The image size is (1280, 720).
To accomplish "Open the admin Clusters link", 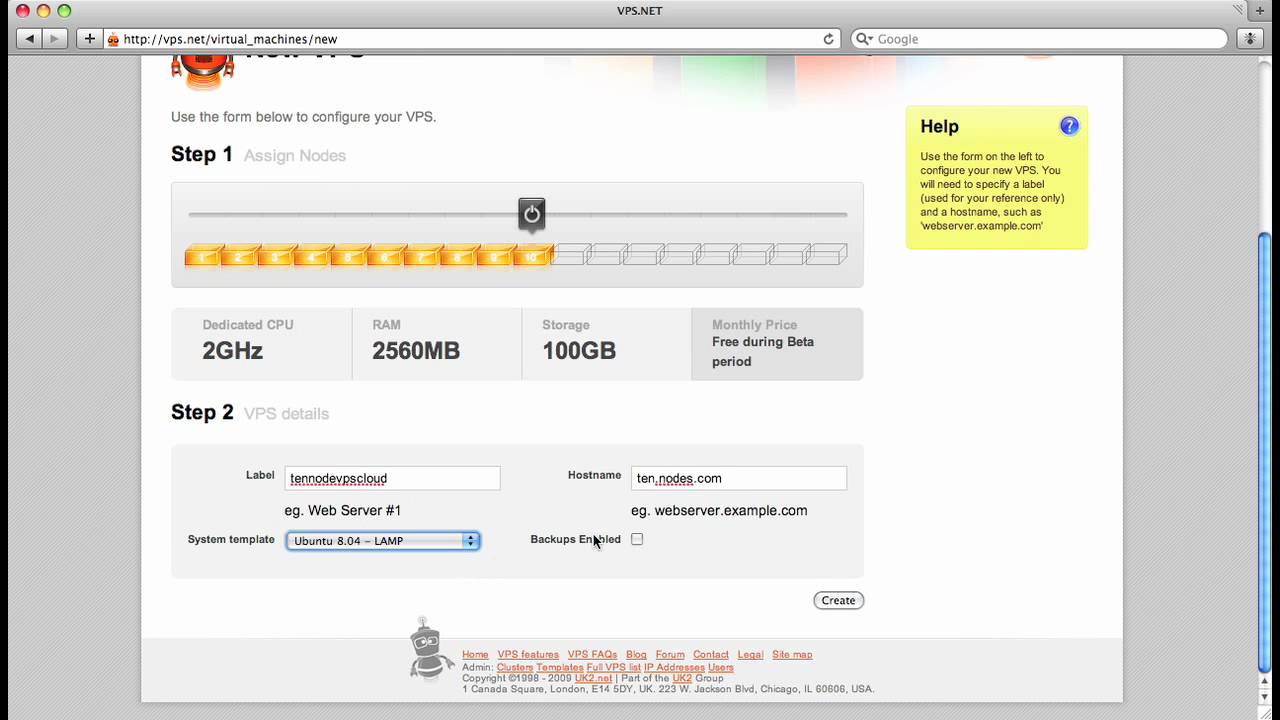I will coord(515,667).
